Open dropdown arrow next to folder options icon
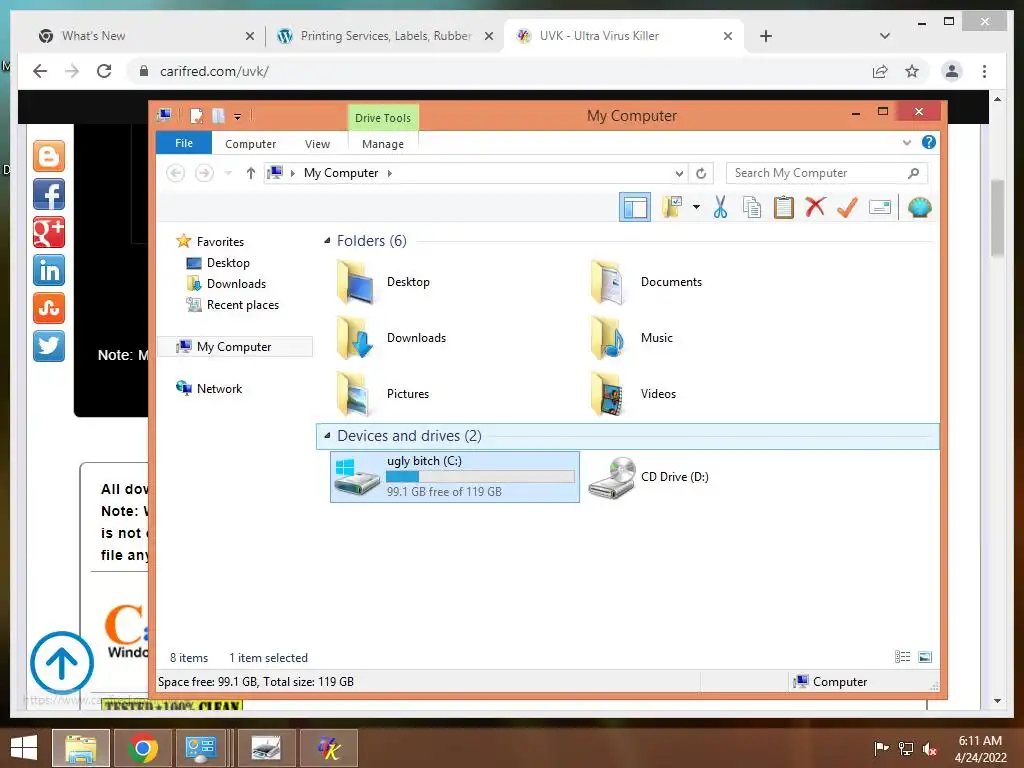 point(696,208)
